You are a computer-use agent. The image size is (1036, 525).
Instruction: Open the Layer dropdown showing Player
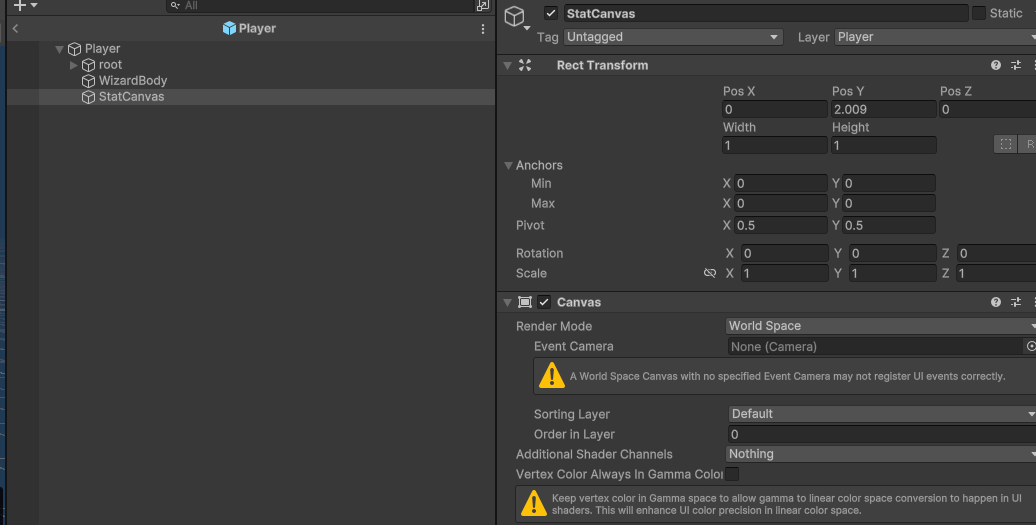click(935, 37)
